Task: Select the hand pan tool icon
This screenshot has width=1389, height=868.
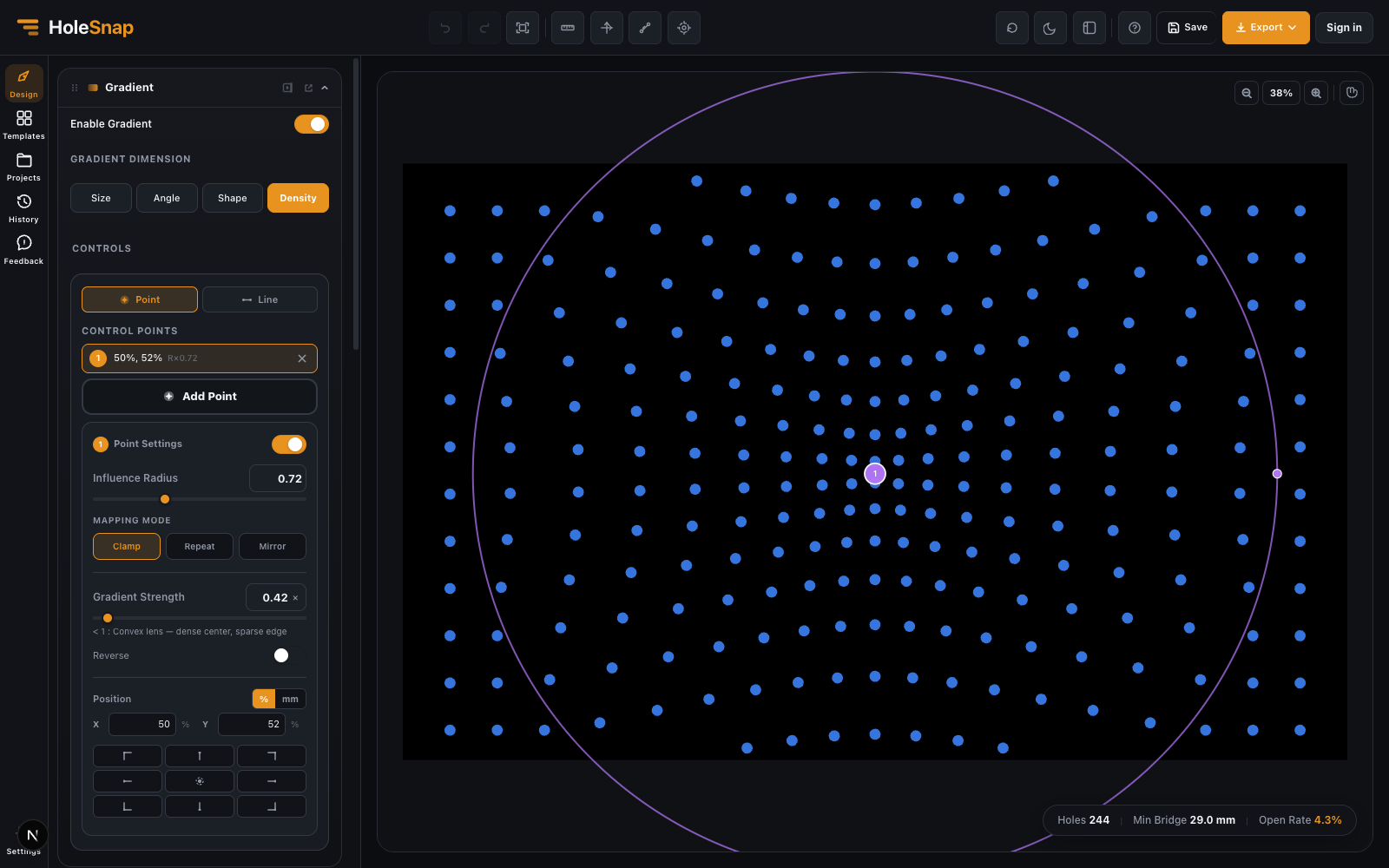Action: point(1352,93)
